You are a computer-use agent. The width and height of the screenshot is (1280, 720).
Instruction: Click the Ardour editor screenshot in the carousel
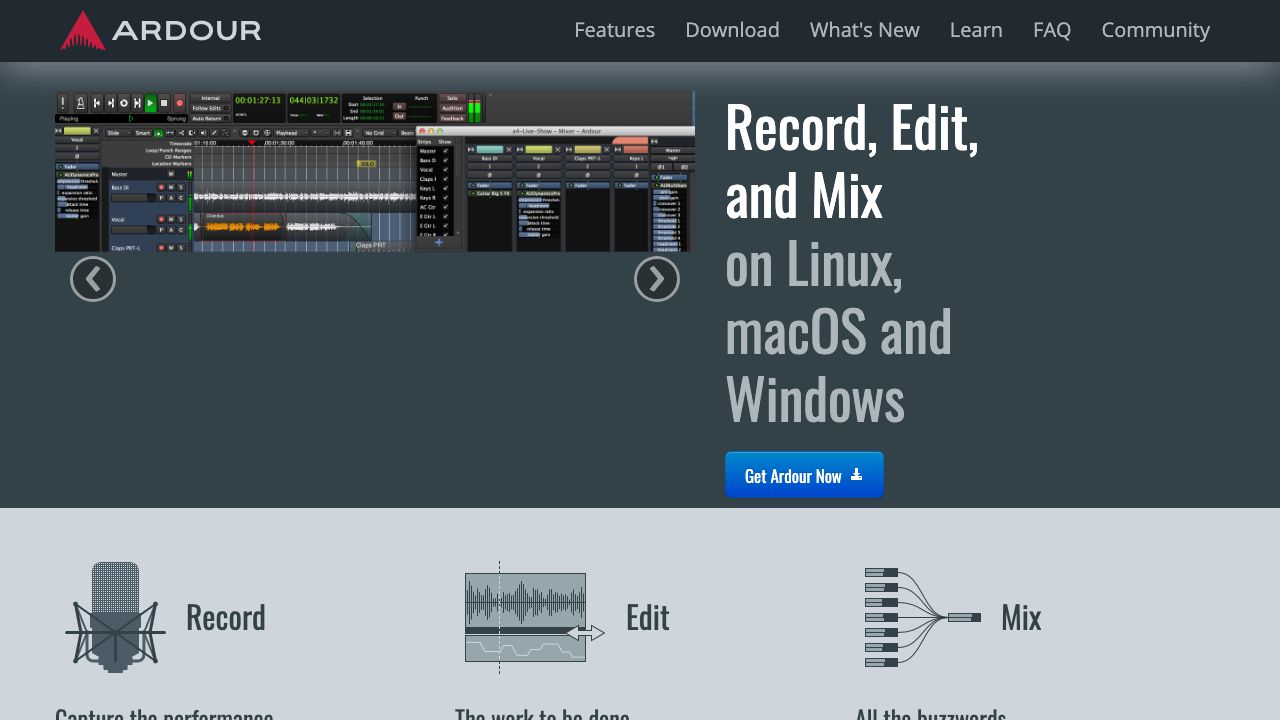pos(375,171)
